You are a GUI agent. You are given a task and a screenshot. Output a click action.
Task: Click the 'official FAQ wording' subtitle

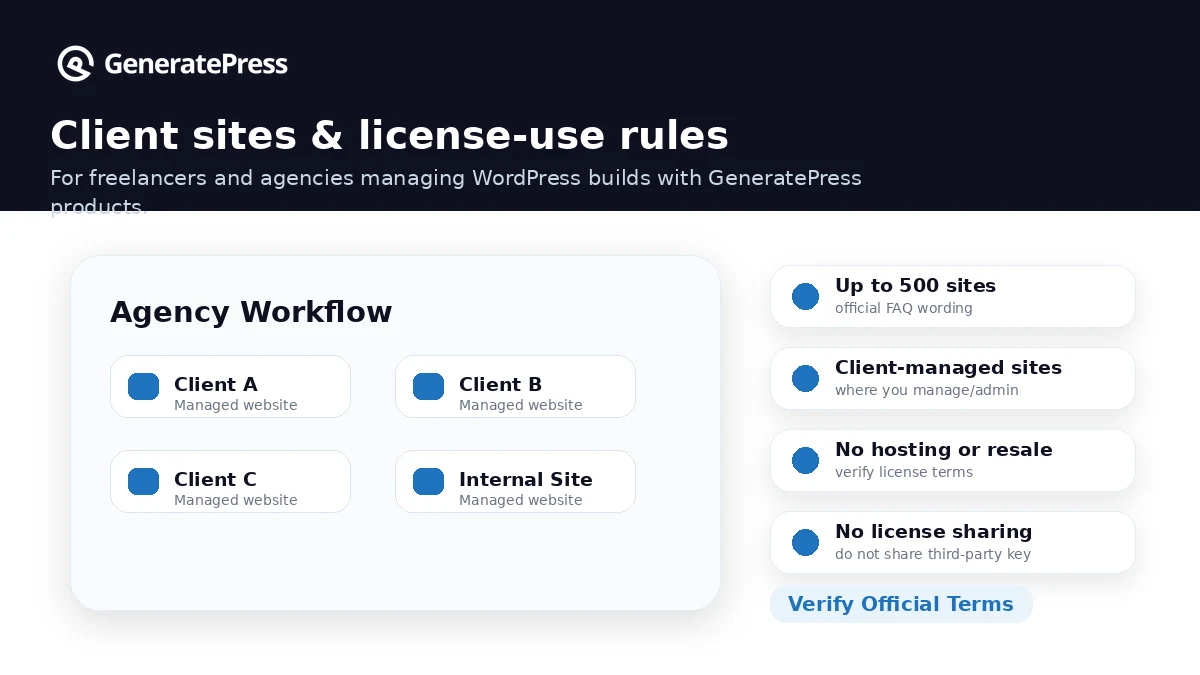click(904, 308)
